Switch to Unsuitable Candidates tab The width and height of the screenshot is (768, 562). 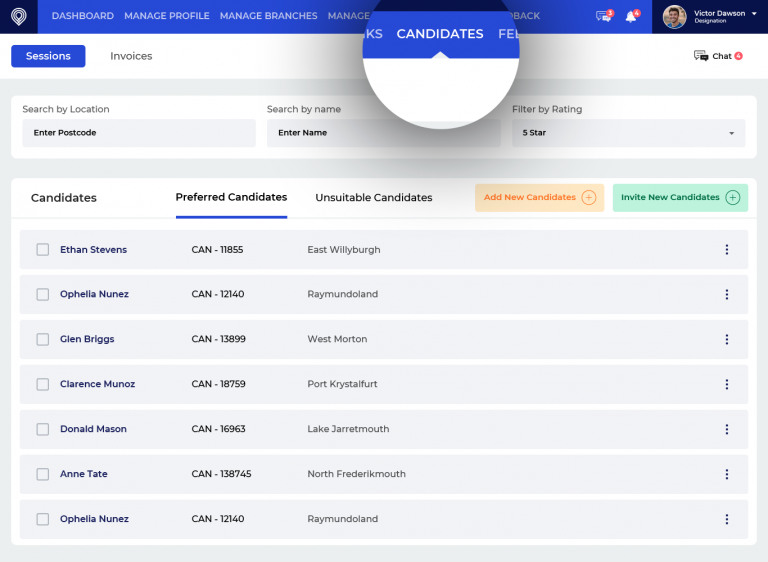[374, 198]
